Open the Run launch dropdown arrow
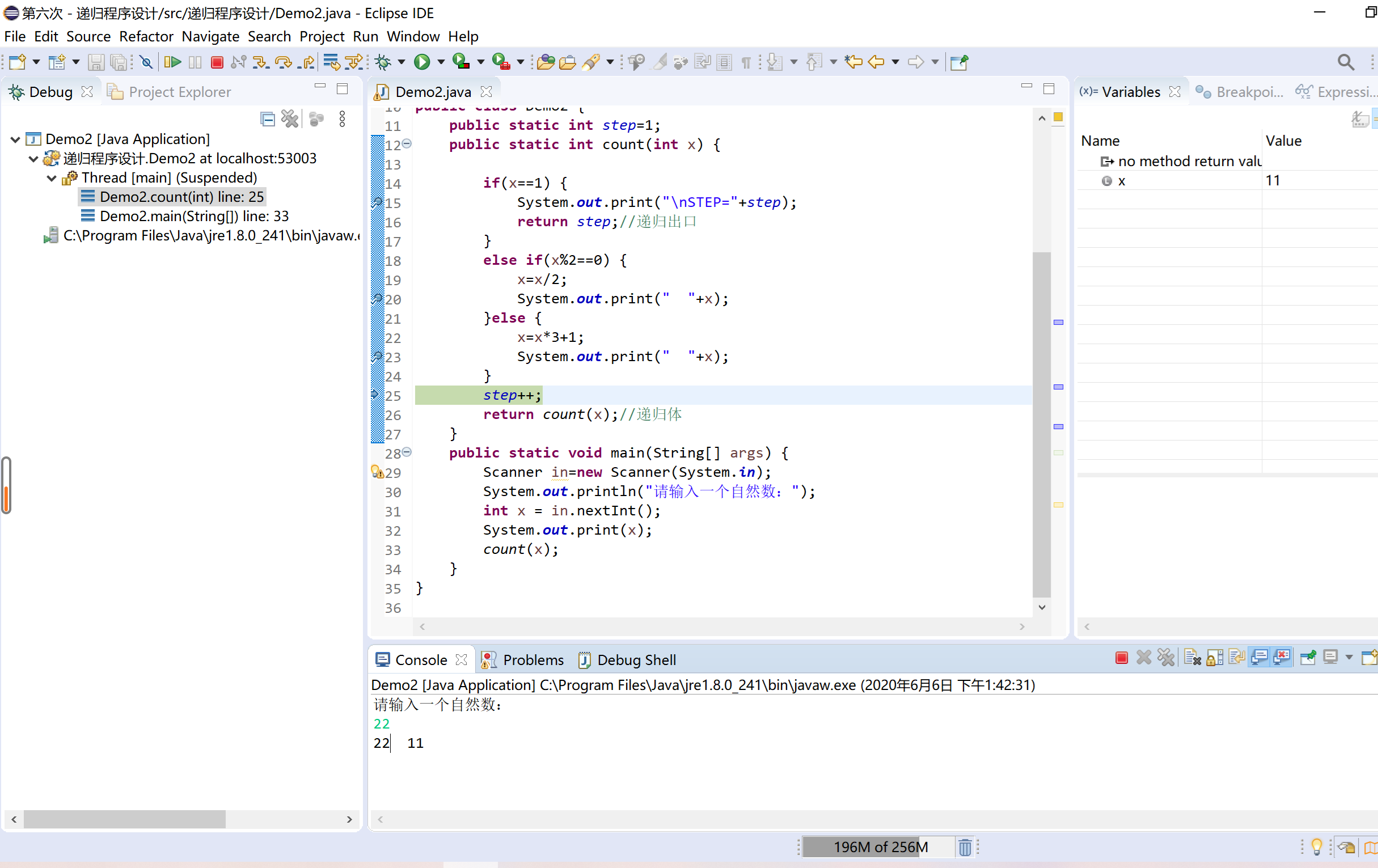1378x868 pixels. (441, 62)
